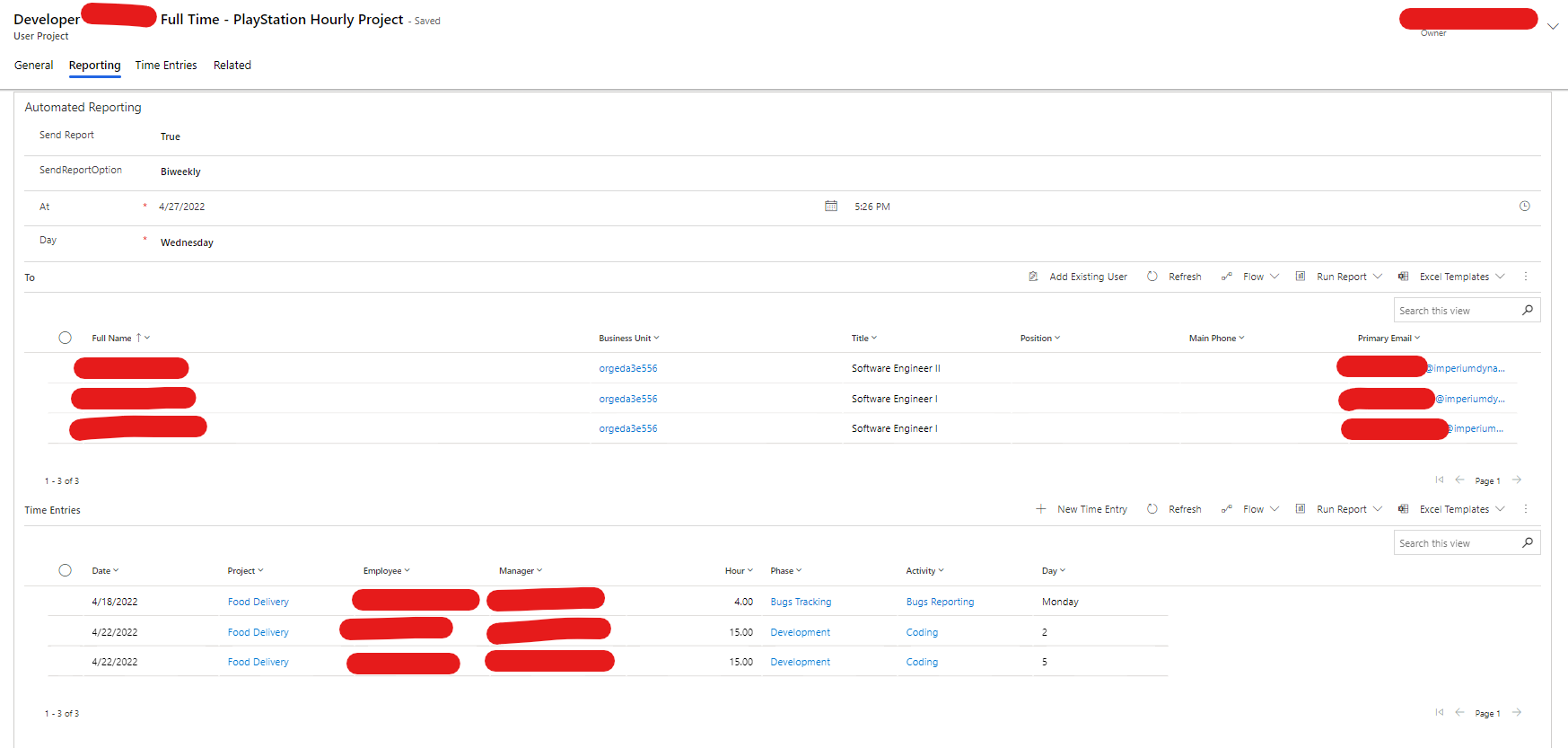Open the calendar date picker icon

[831, 207]
